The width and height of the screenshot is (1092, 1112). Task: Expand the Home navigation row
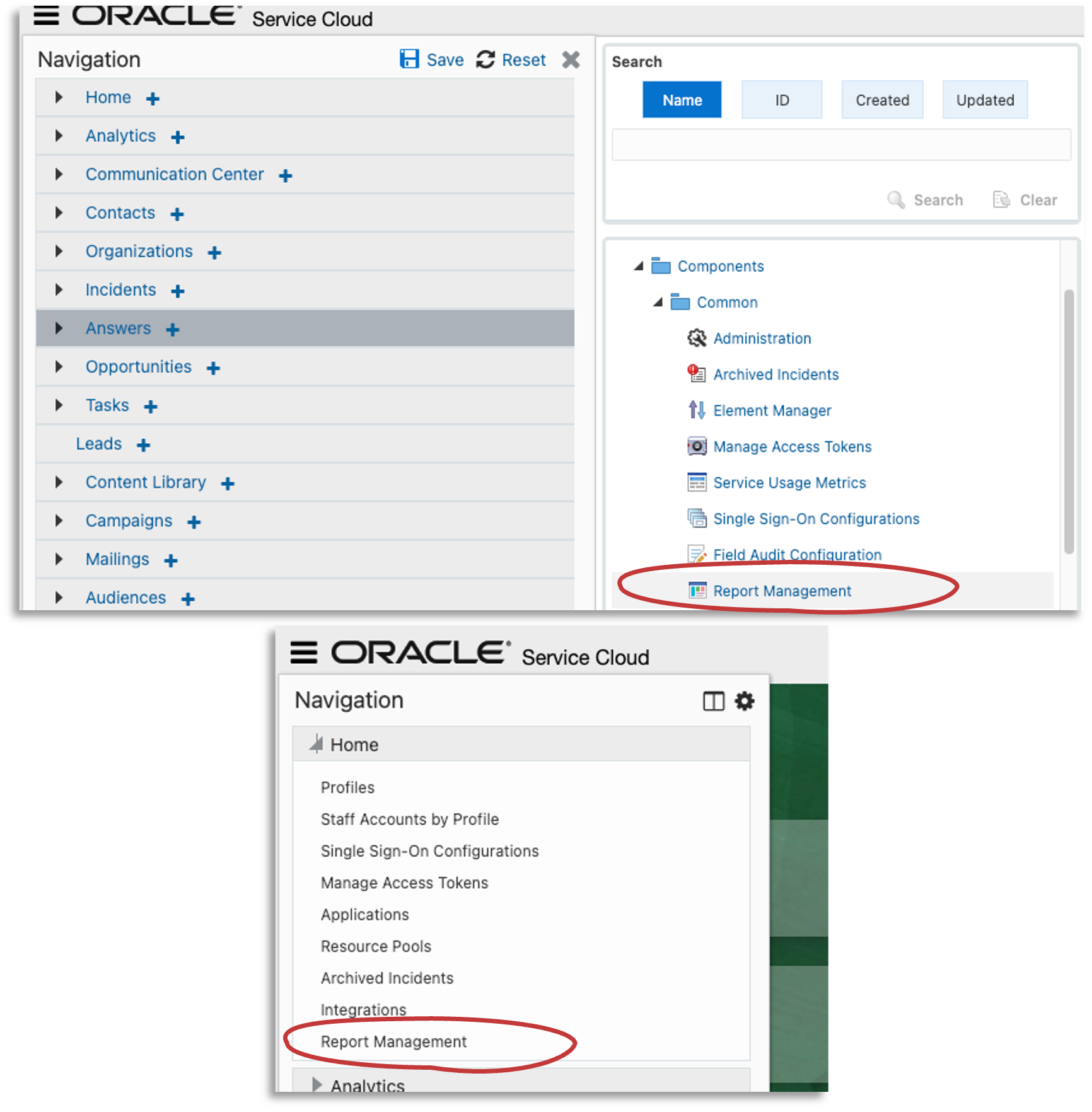click(59, 97)
